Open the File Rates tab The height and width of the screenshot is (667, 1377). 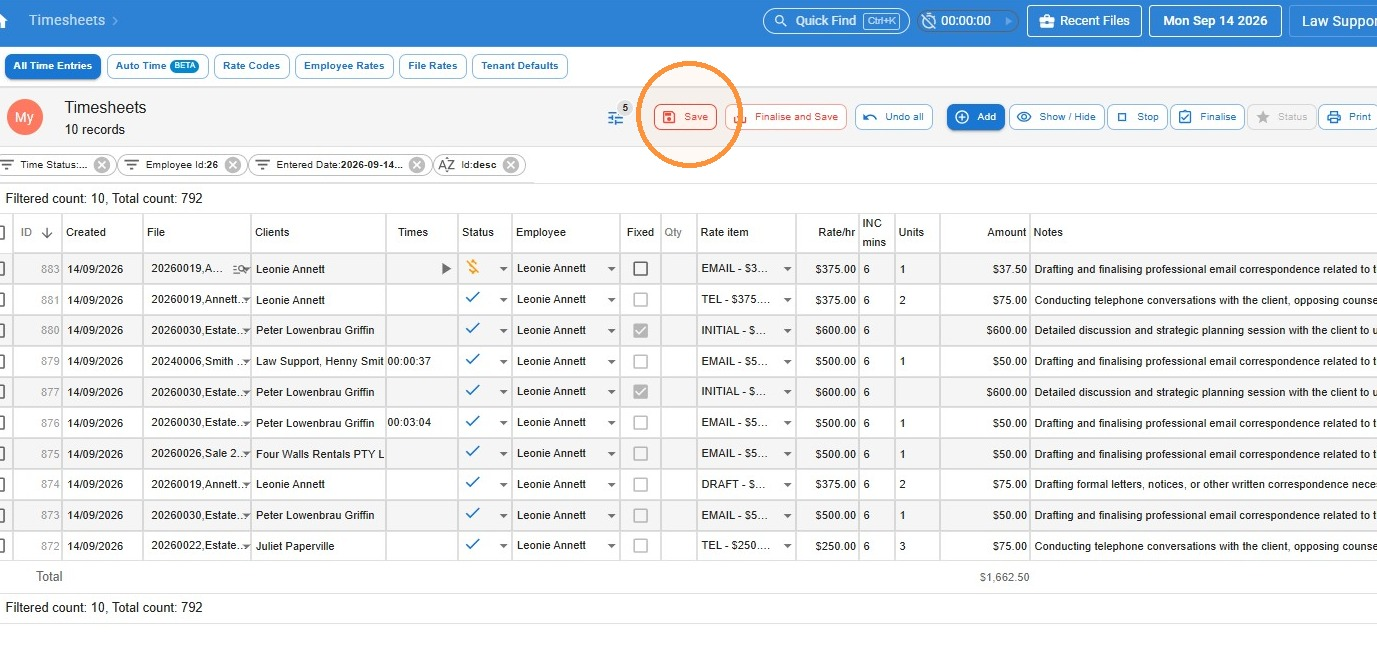point(433,66)
